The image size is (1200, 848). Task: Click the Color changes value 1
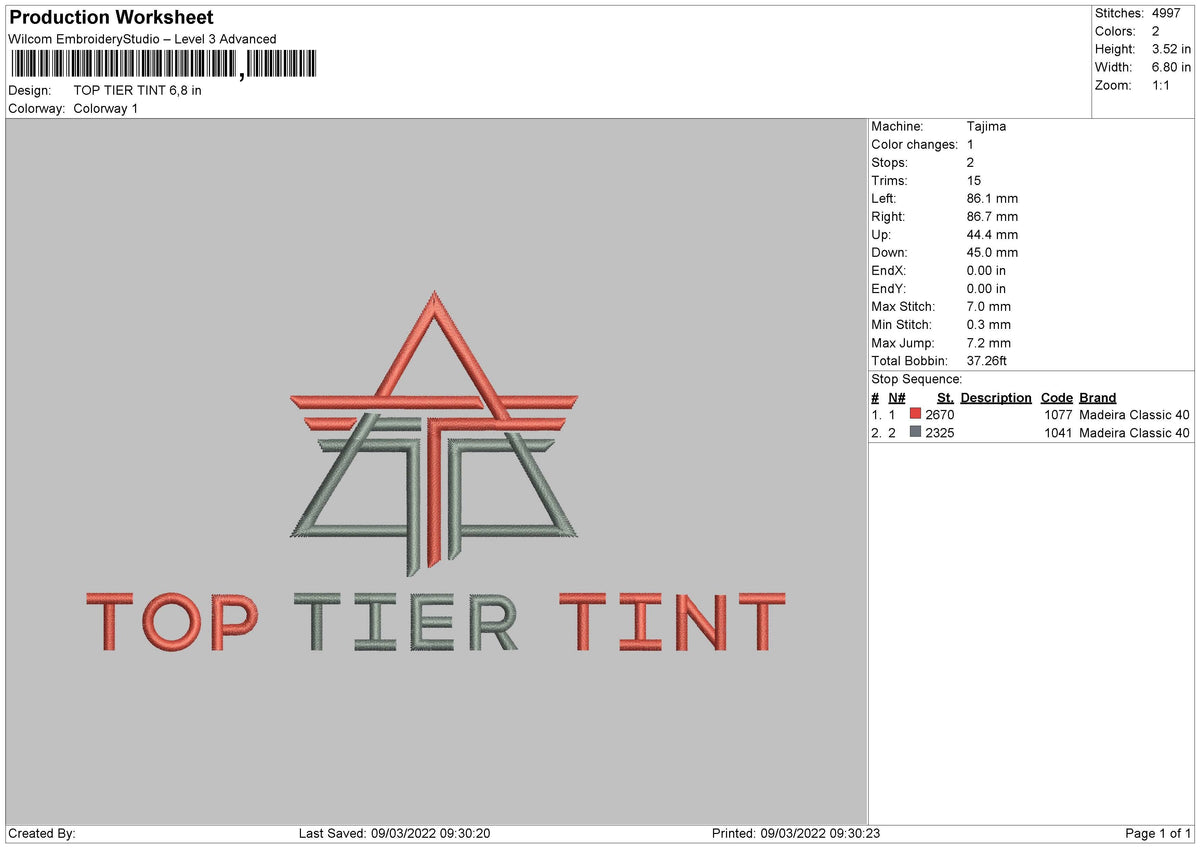point(970,144)
